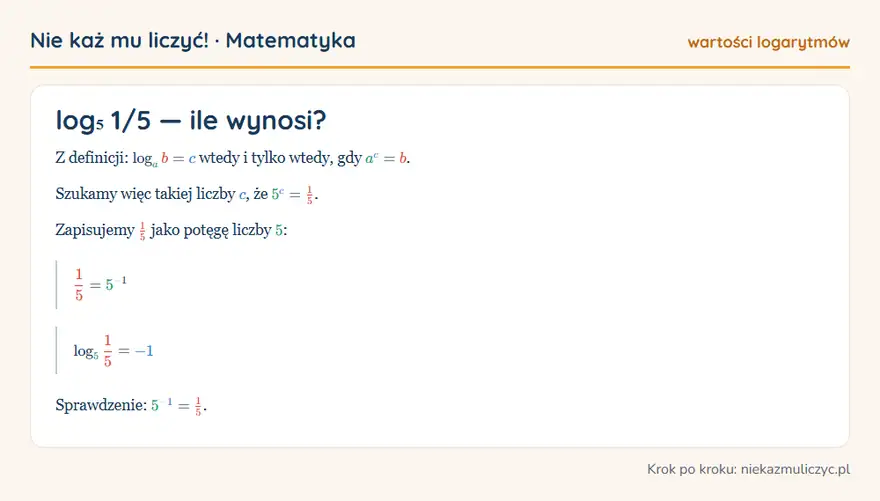Open the wartości logarytmów category link

[768, 42]
